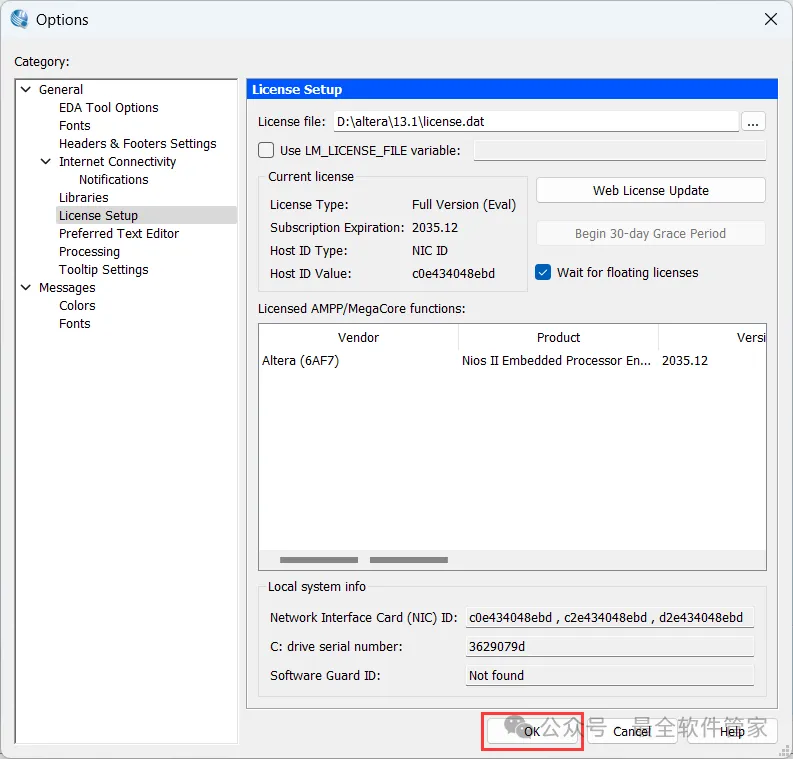Open Preferred Text Editor settings
This screenshot has height=759, width=793.
pos(119,234)
